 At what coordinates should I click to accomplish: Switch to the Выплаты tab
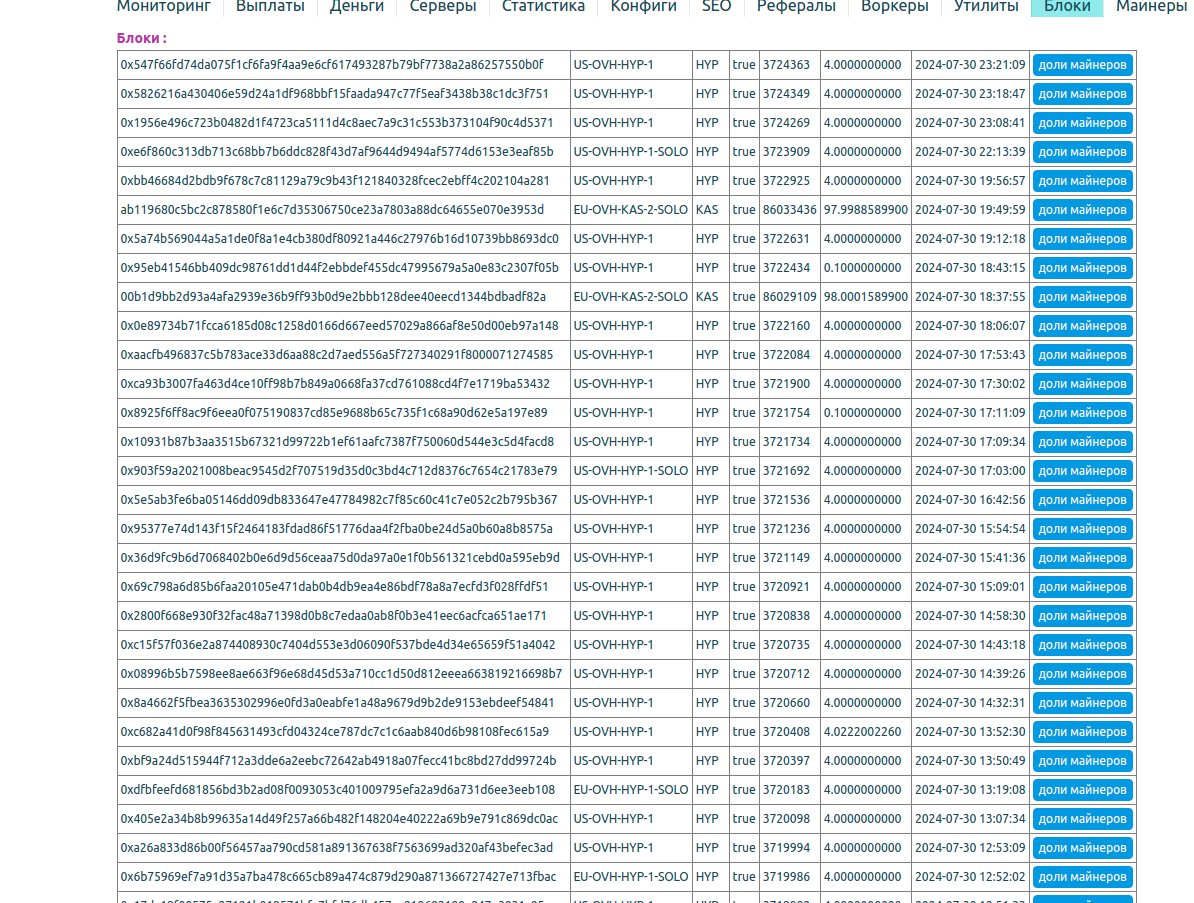coord(270,7)
